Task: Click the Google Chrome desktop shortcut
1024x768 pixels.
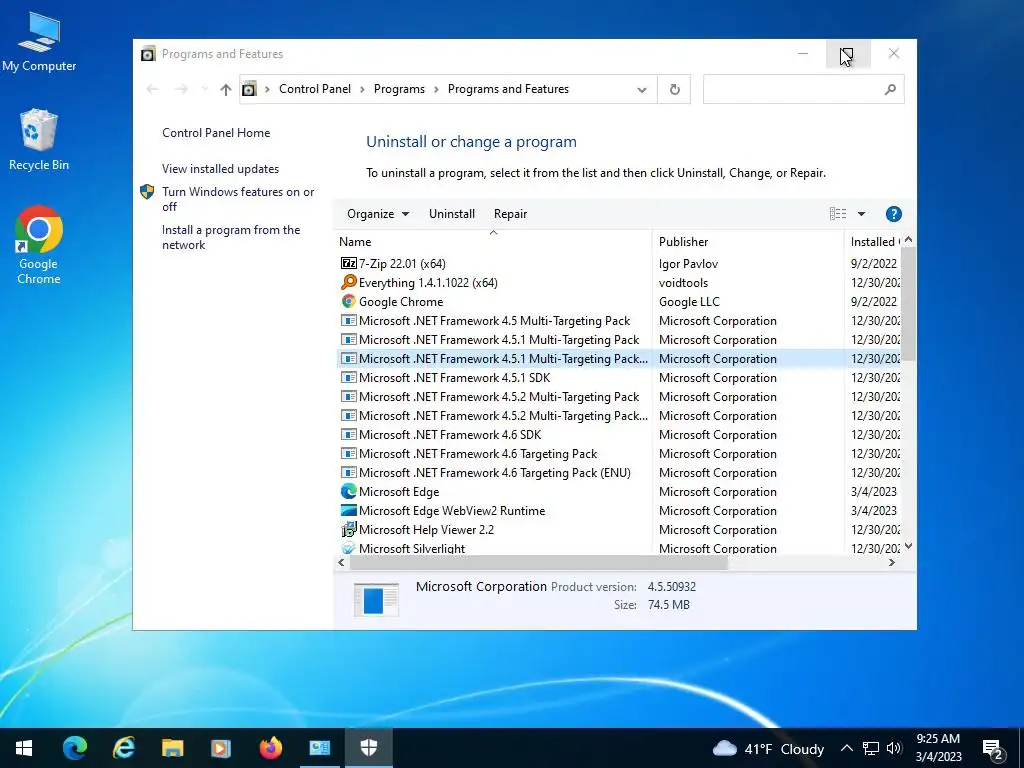Action: point(39,246)
